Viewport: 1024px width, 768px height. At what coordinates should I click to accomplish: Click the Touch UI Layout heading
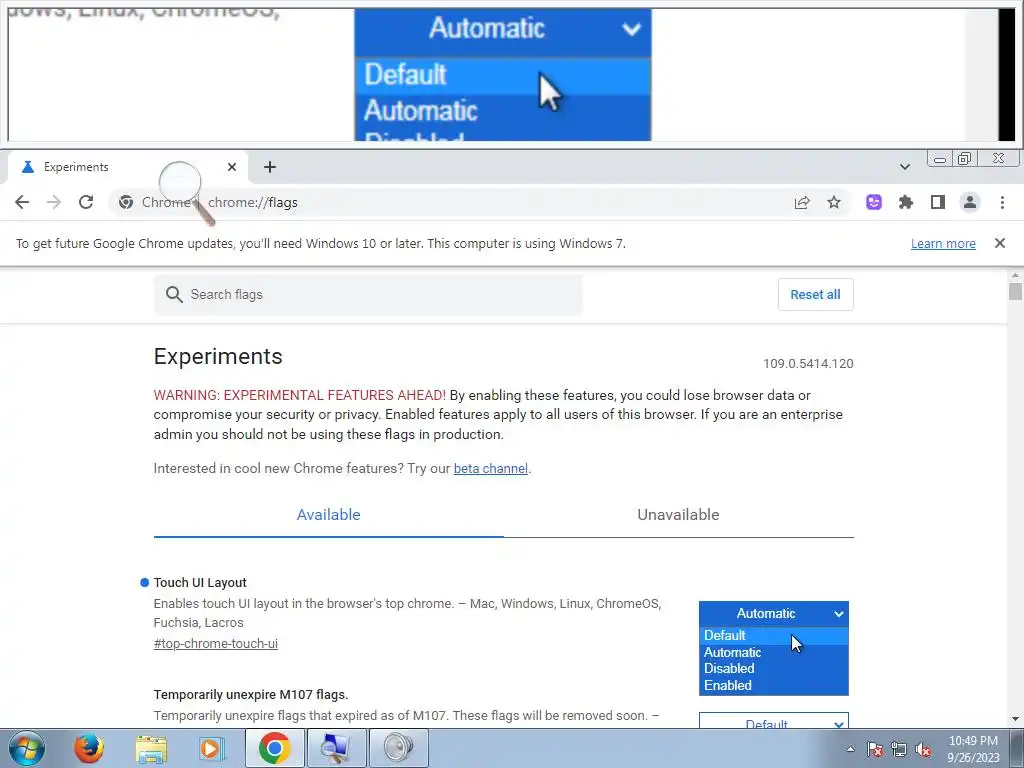200,583
